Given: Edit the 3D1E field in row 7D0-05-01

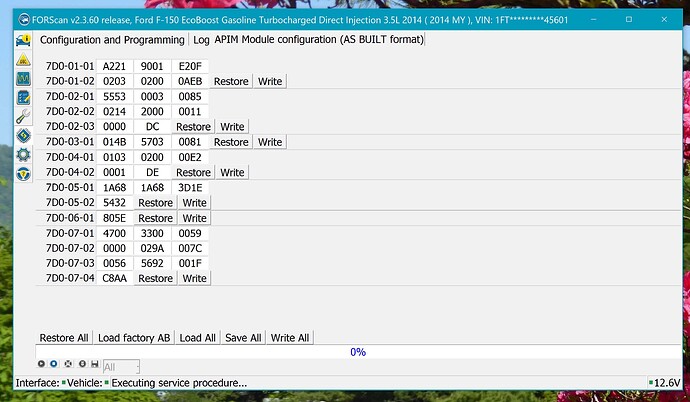Looking at the screenshot, I should point(190,188).
